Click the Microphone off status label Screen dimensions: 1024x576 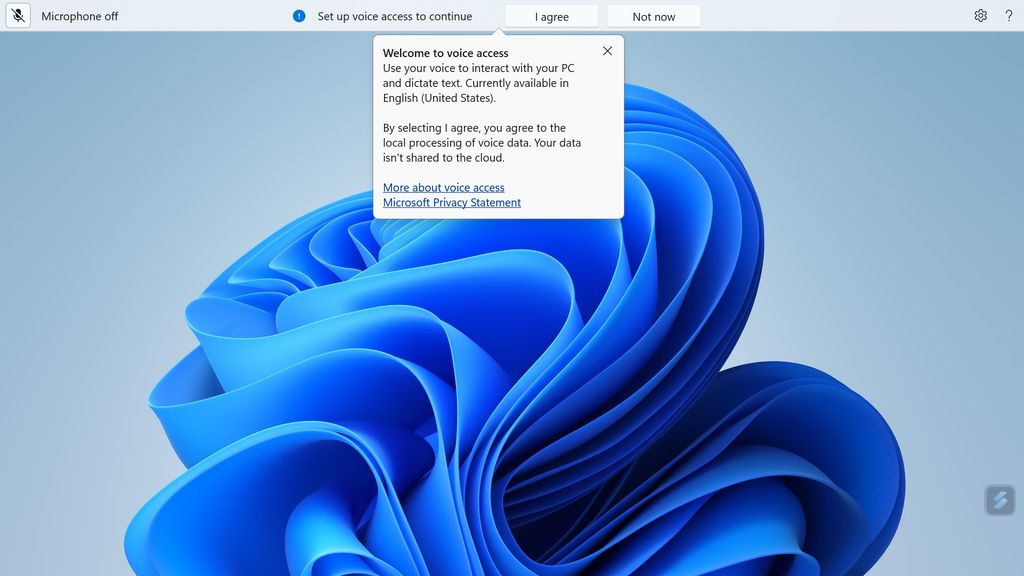point(80,15)
